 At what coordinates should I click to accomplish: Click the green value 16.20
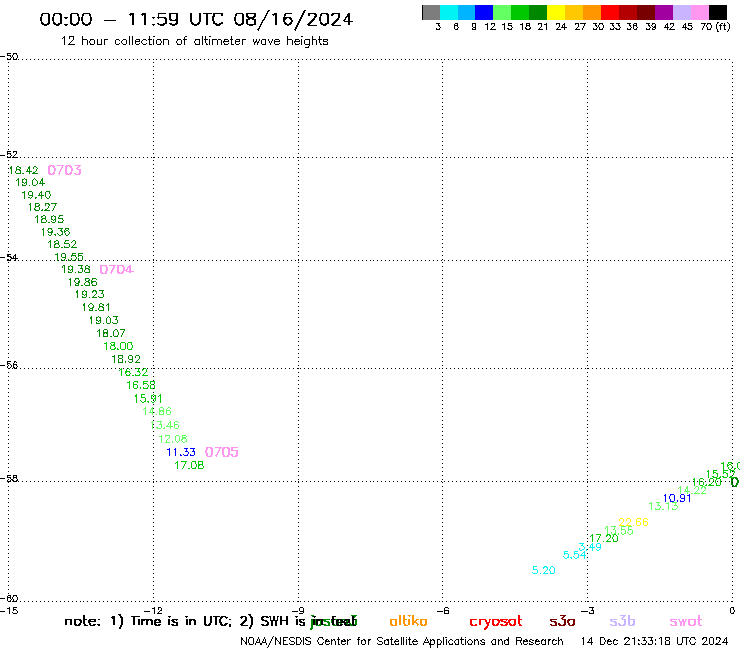pyautogui.click(x=707, y=482)
